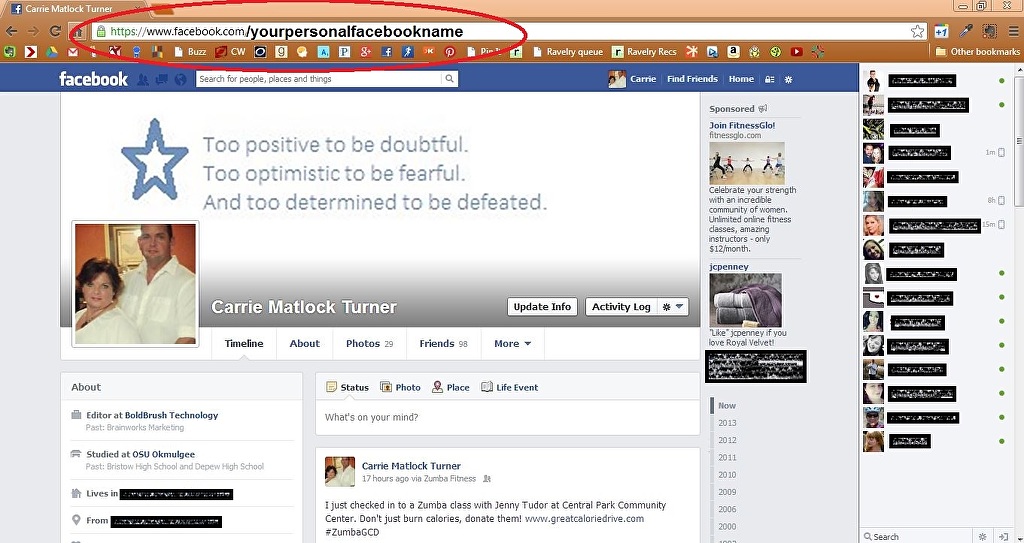
Task: Hide the chat sidebar with arrow icon
Action: (1004, 536)
